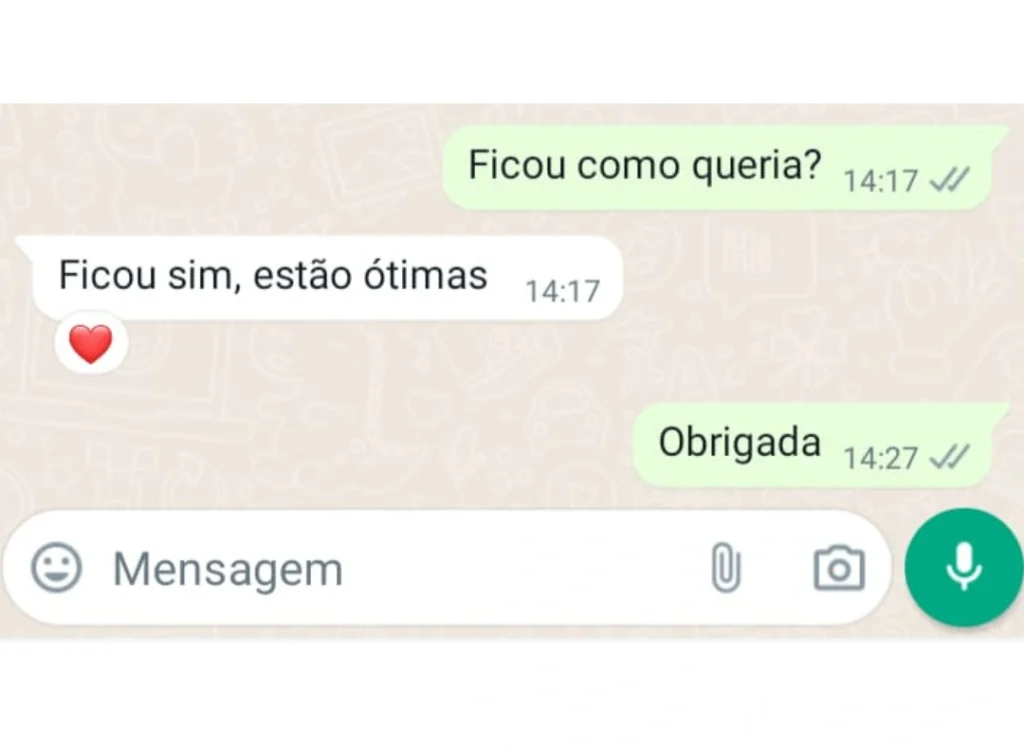Viewport: 1024px width, 747px height.
Task: Click the 14:17 timestamp on the sent message
Action: tap(880, 181)
